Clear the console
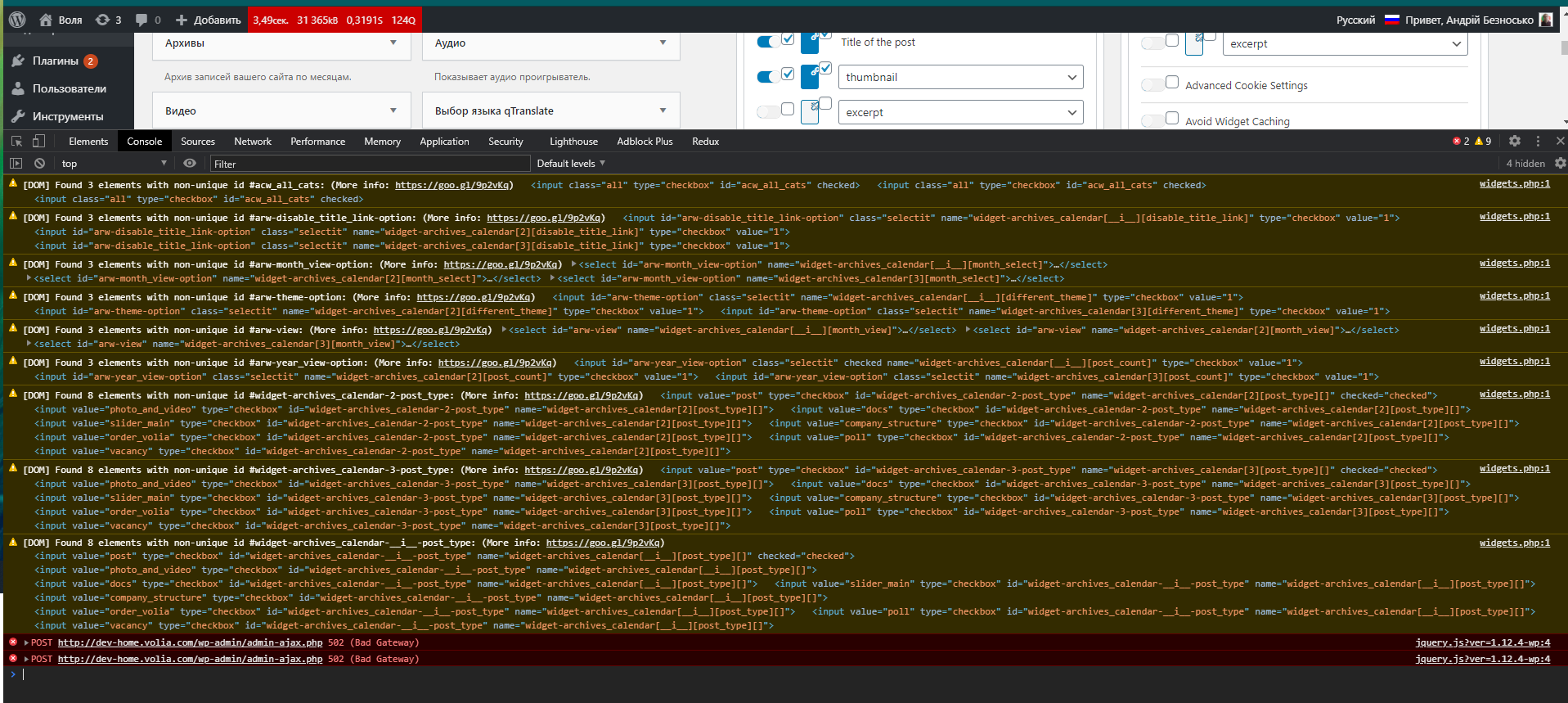Image resolution: width=1568 pixels, height=703 pixels. [x=39, y=164]
